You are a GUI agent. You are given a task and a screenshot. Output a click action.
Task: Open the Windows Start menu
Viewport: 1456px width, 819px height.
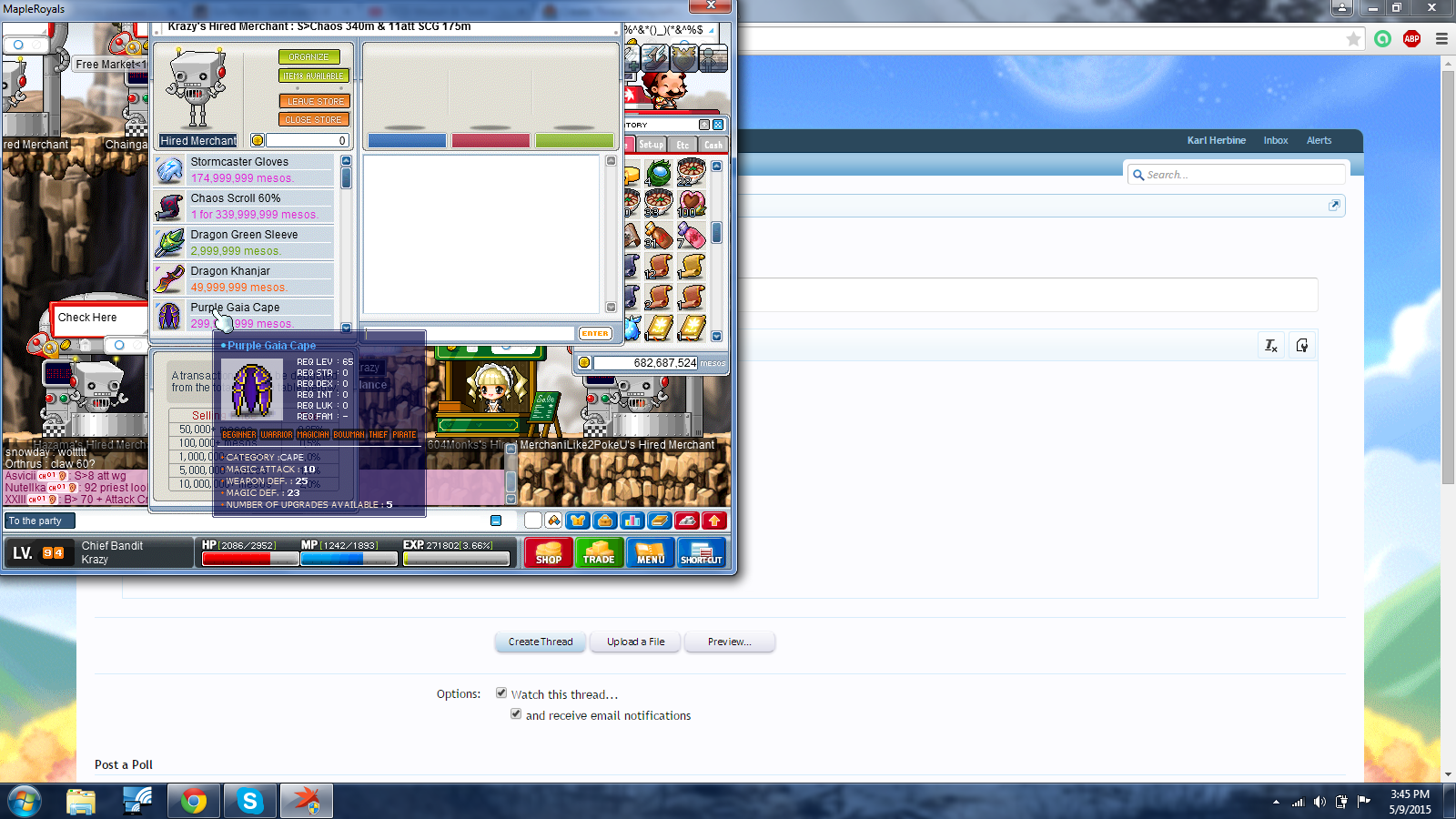(24, 802)
